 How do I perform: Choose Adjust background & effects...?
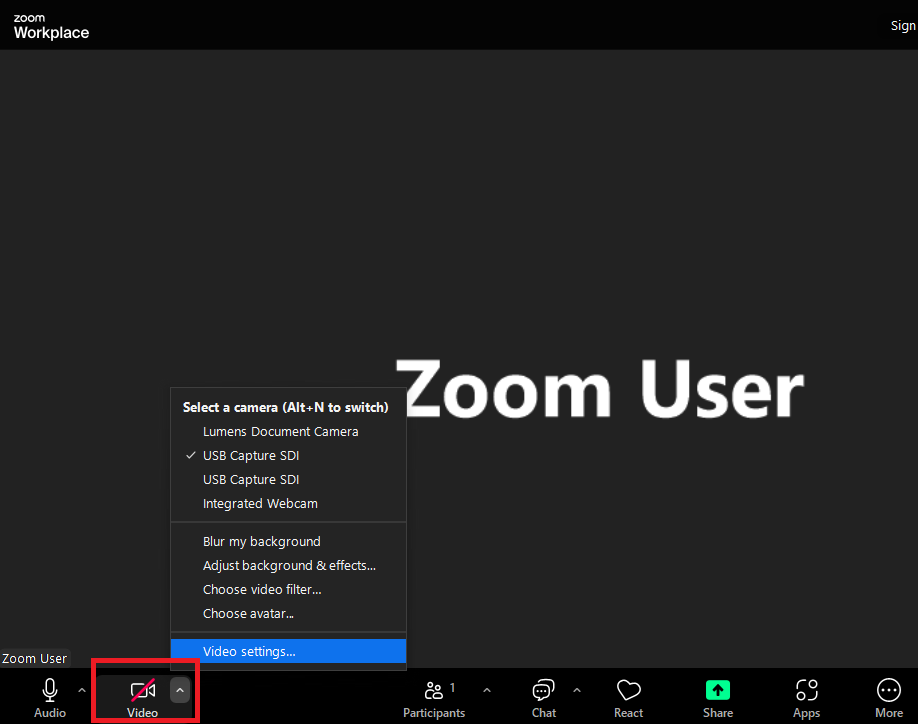click(289, 566)
